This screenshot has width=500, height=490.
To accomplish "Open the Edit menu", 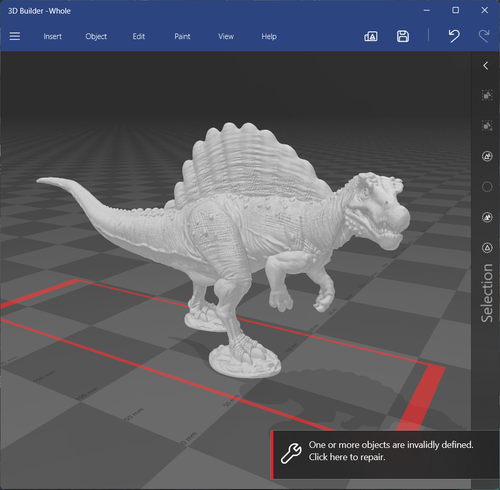I will (139, 36).
